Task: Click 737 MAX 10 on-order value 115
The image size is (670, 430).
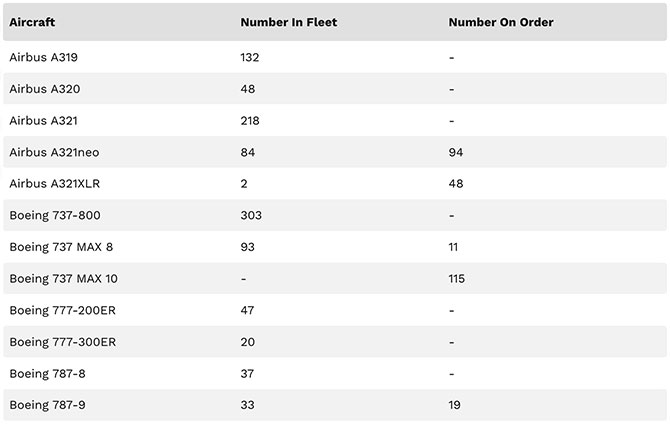Action: pyautogui.click(x=457, y=278)
